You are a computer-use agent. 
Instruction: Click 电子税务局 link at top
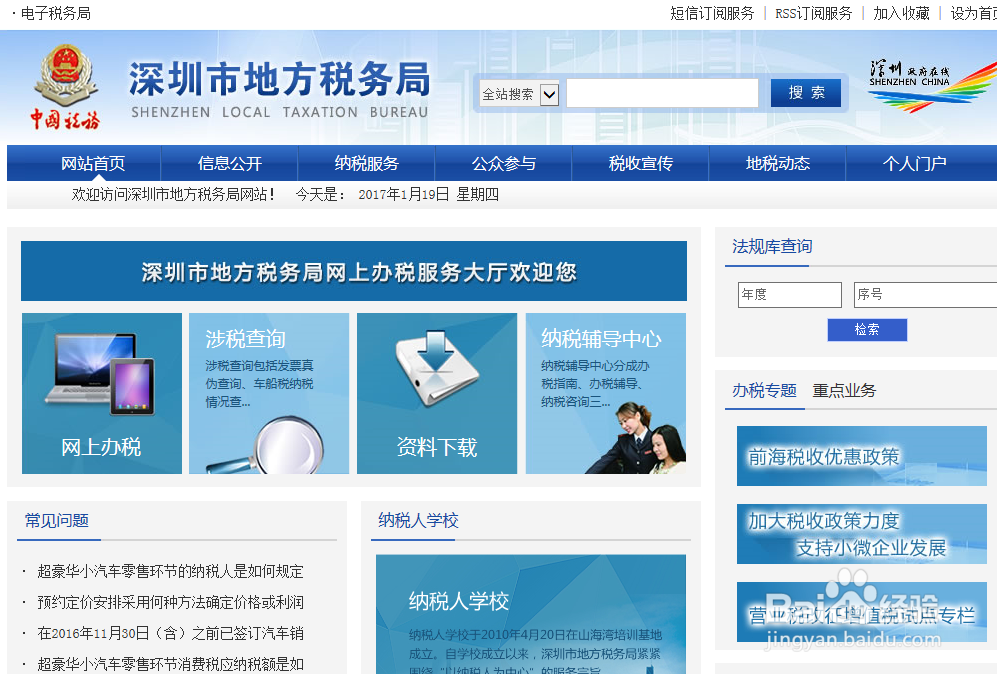pyautogui.click(x=55, y=13)
